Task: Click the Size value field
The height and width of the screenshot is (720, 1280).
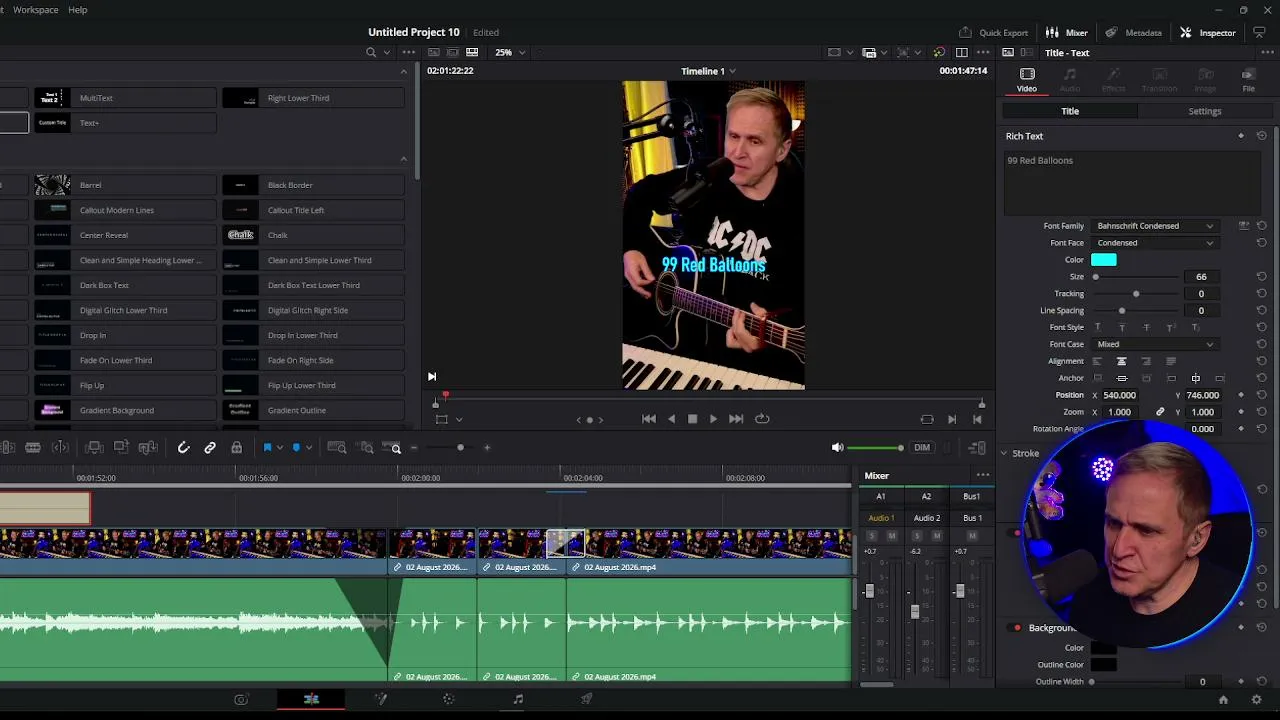Action: [x=1201, y=277]
